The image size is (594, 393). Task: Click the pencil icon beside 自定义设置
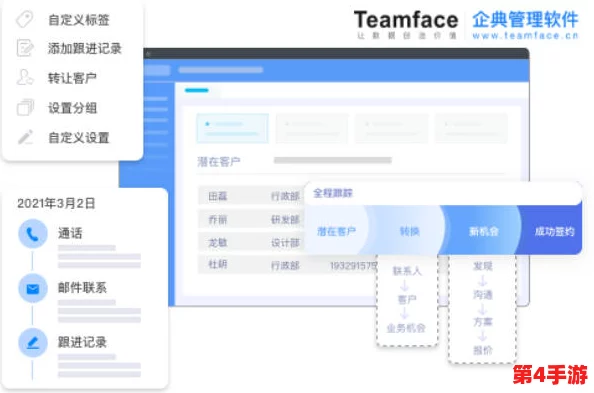(25, 137)
